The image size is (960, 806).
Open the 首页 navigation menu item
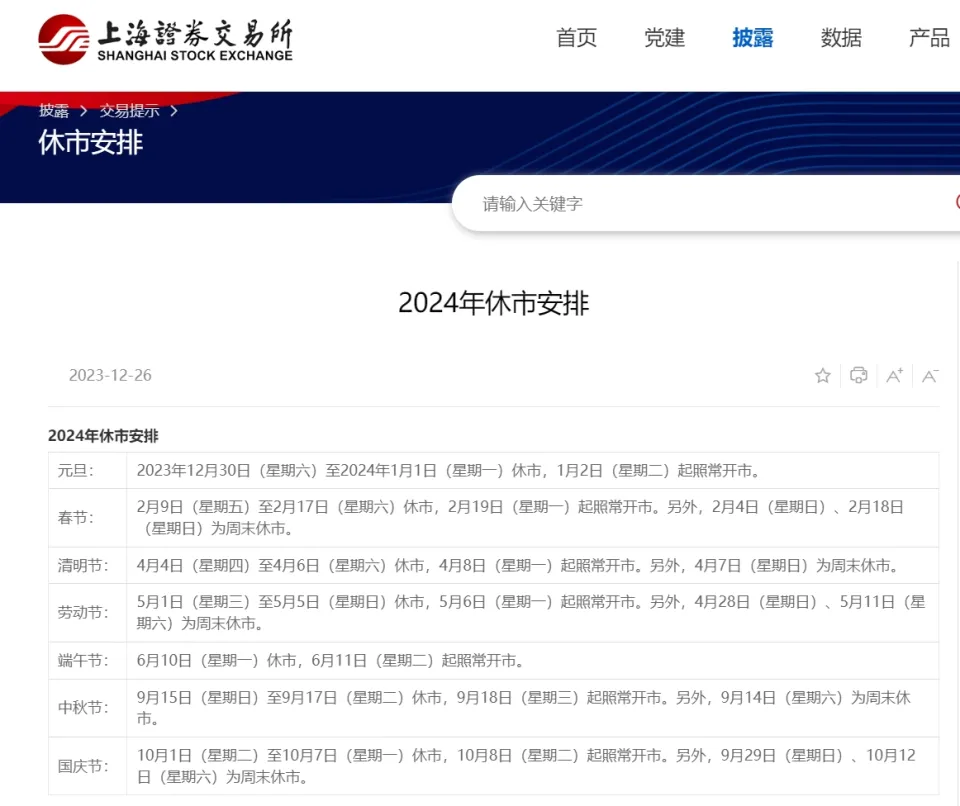point(576,38)
